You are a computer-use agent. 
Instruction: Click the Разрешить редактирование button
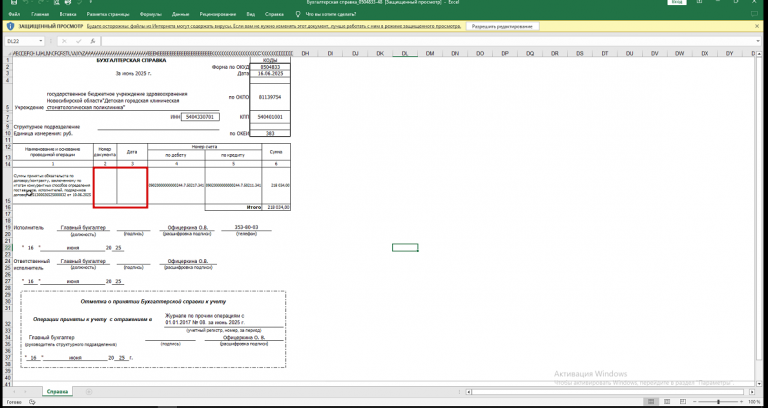point(502,26)
